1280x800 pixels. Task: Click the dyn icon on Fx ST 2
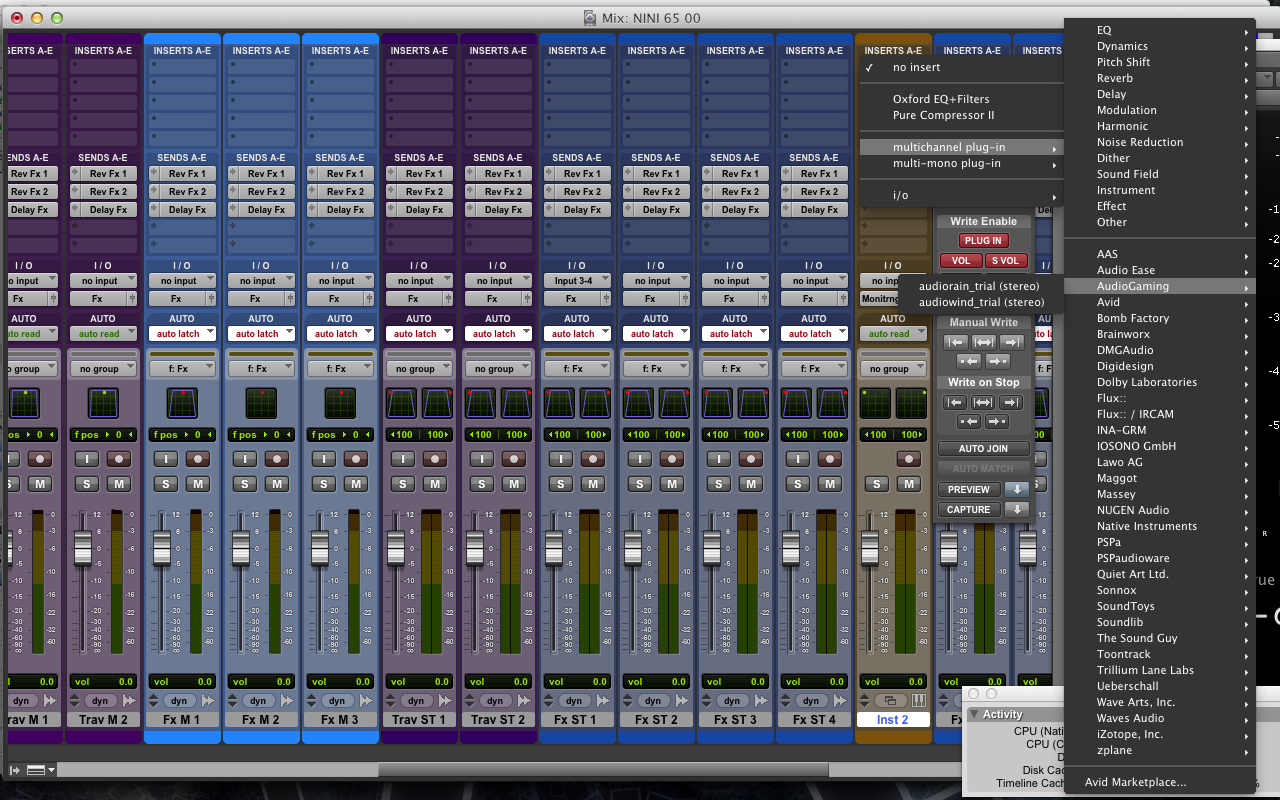tap(654, 701)
